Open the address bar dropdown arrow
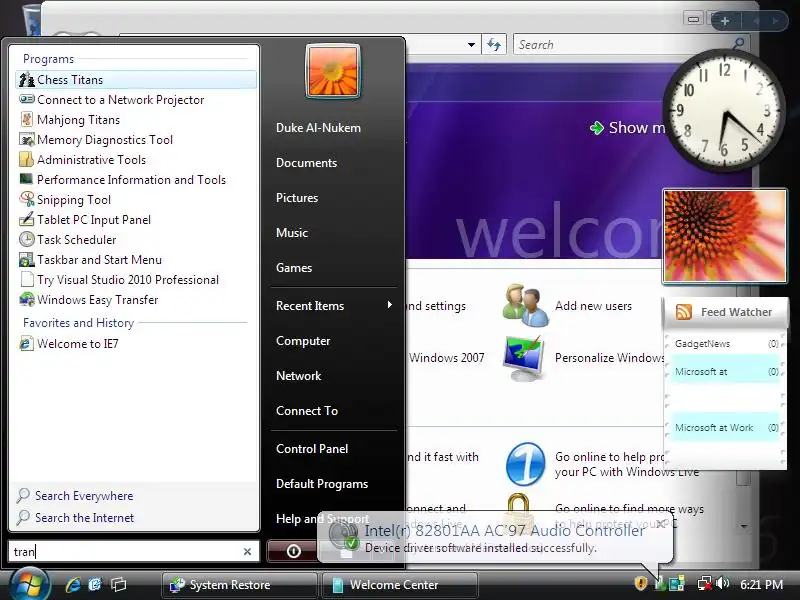 coord(471,45)
